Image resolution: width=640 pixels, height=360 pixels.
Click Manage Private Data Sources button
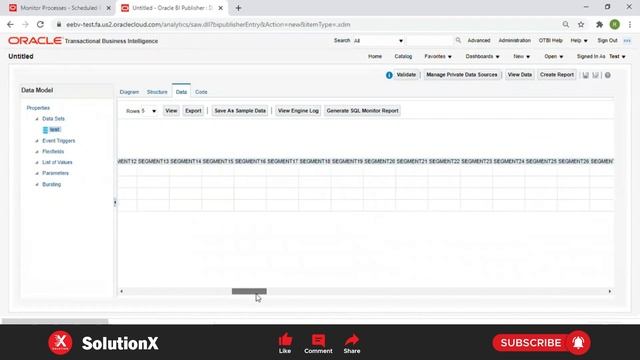coord(462,75)
